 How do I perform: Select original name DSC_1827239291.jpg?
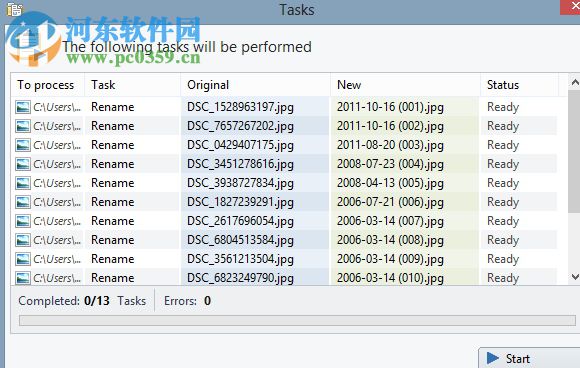(240, 202)
